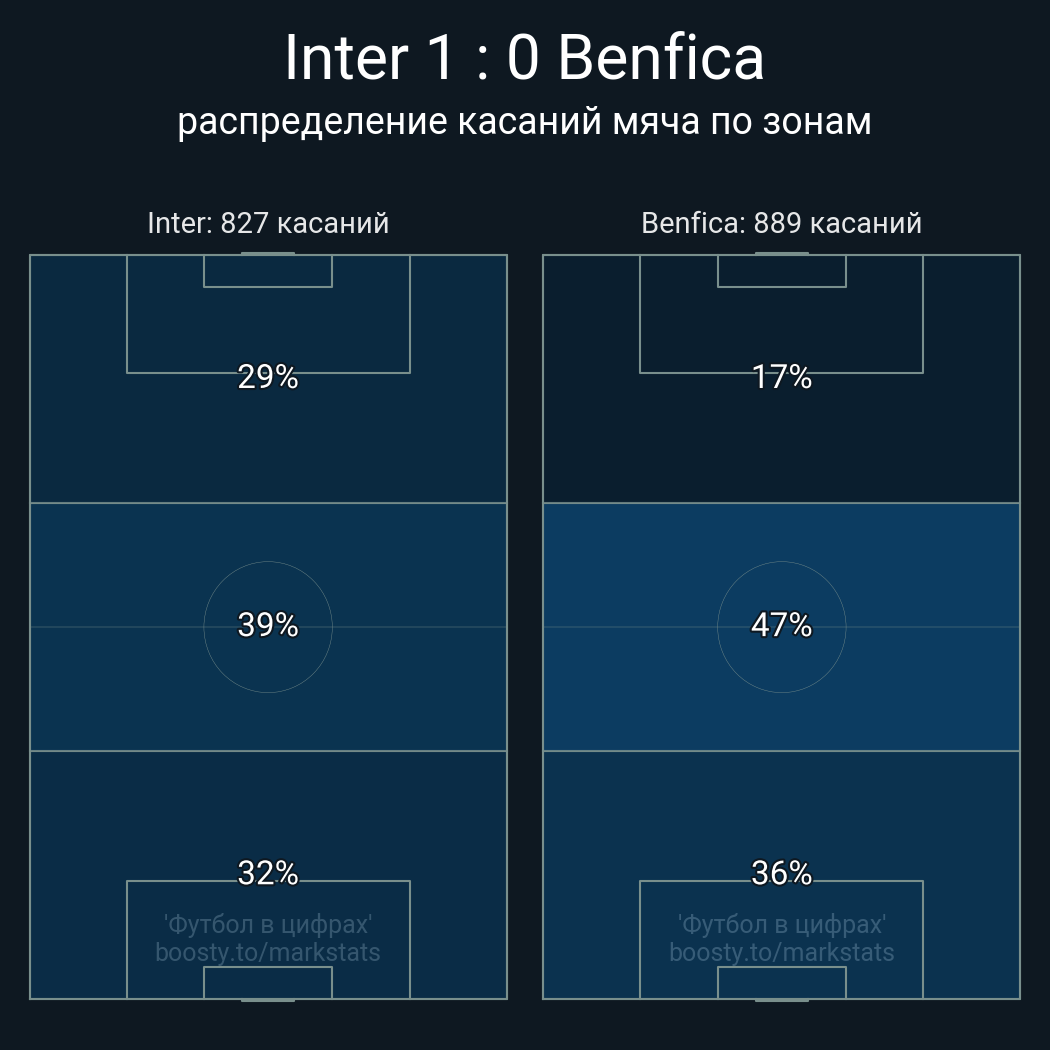Click 'Футбол в цифрах' watermark on Benfica pitch
The height and width of the screenshot is (1050, 1050).
(781, 924)
